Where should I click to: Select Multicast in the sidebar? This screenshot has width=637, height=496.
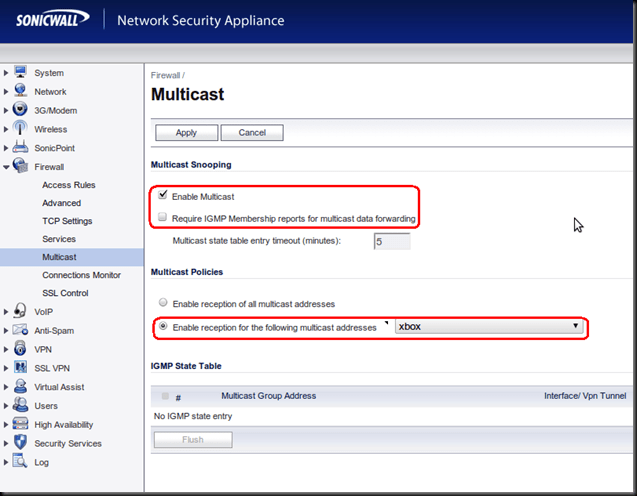click(59, 257)
